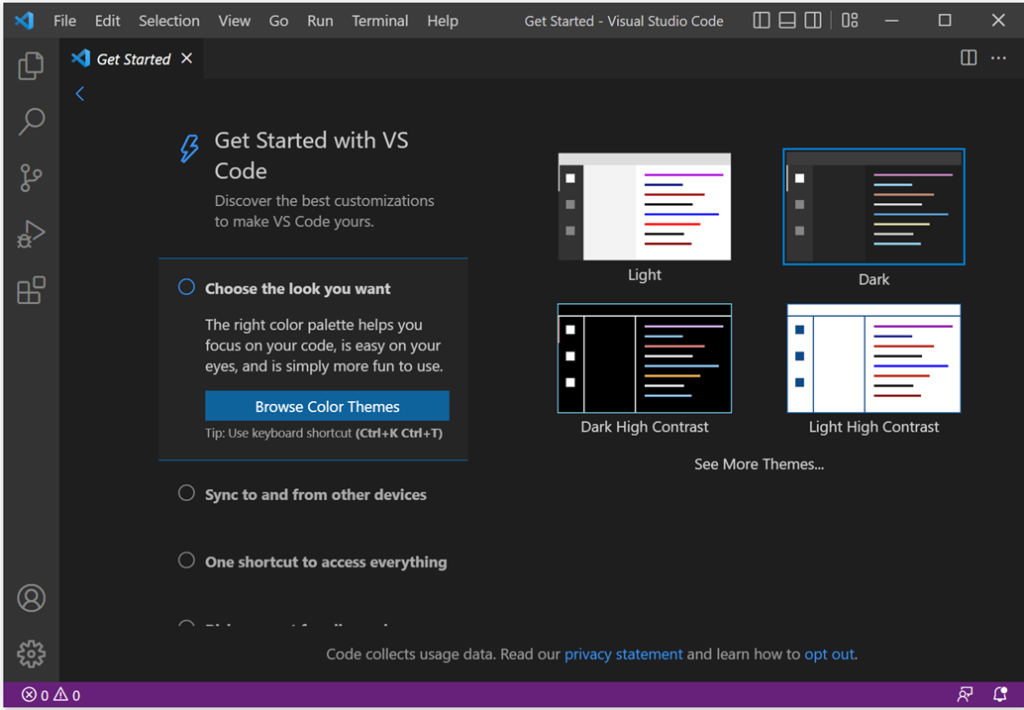
Task: Expand 'See More Themes...'
Action: 759,463
